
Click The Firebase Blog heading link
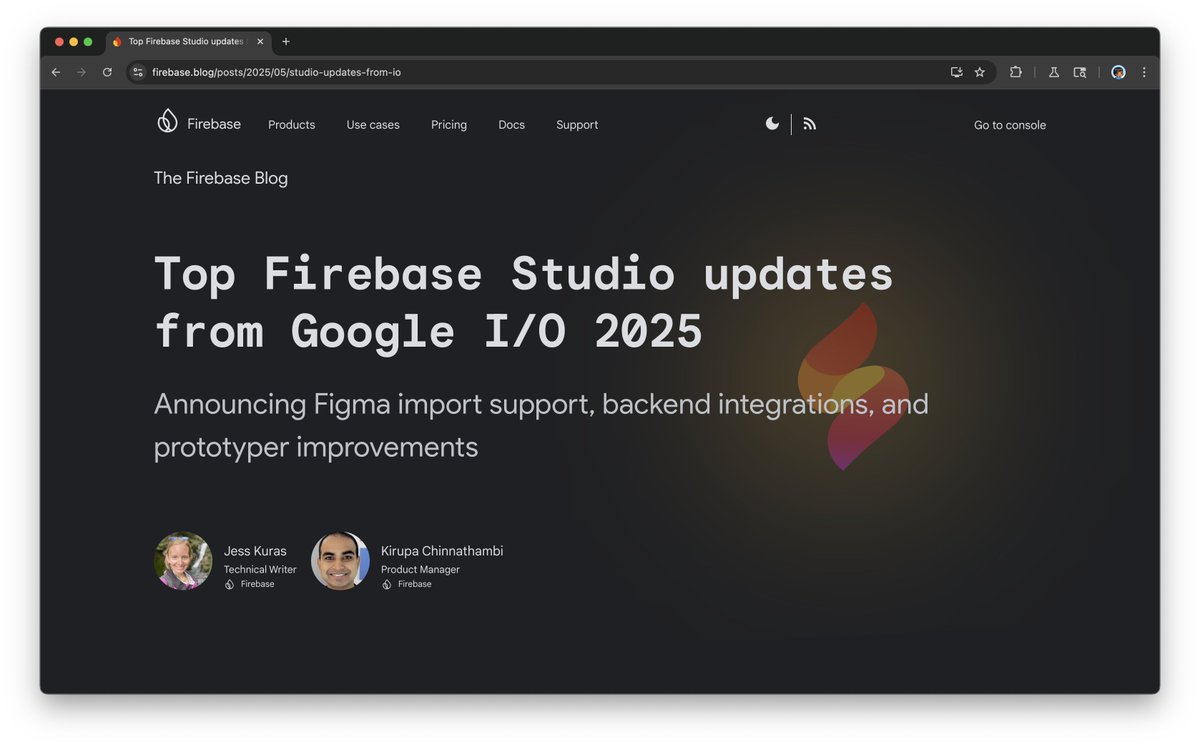pyautogui.click(x=221, y=178)
